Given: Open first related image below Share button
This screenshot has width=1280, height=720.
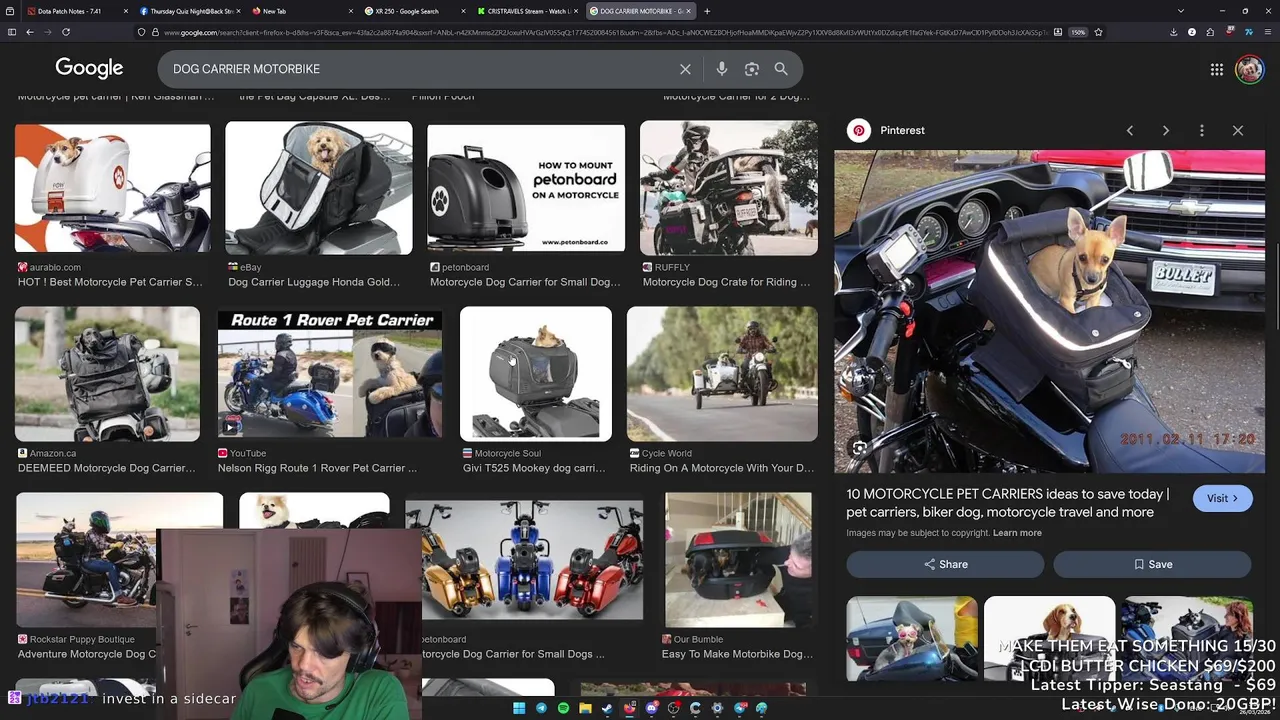Looking at the screenshot, I should (x=912, y=640).
